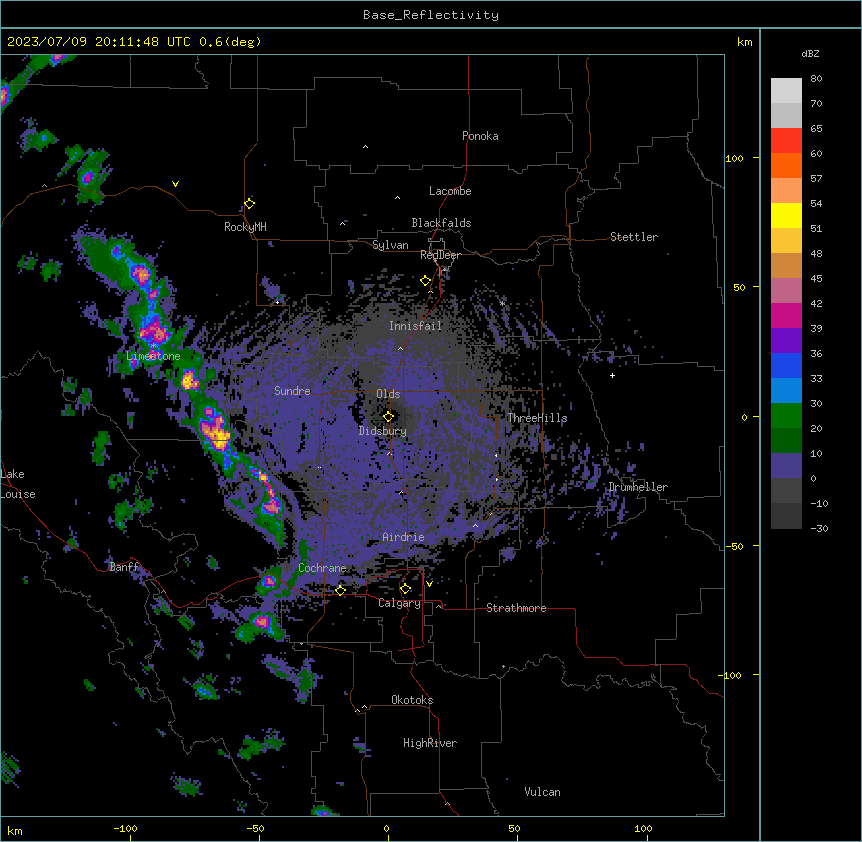Click the 65 value in the dBZ legend
This screenshot has height=842, width=862.
pyautogui.click(x=816, y=128)
